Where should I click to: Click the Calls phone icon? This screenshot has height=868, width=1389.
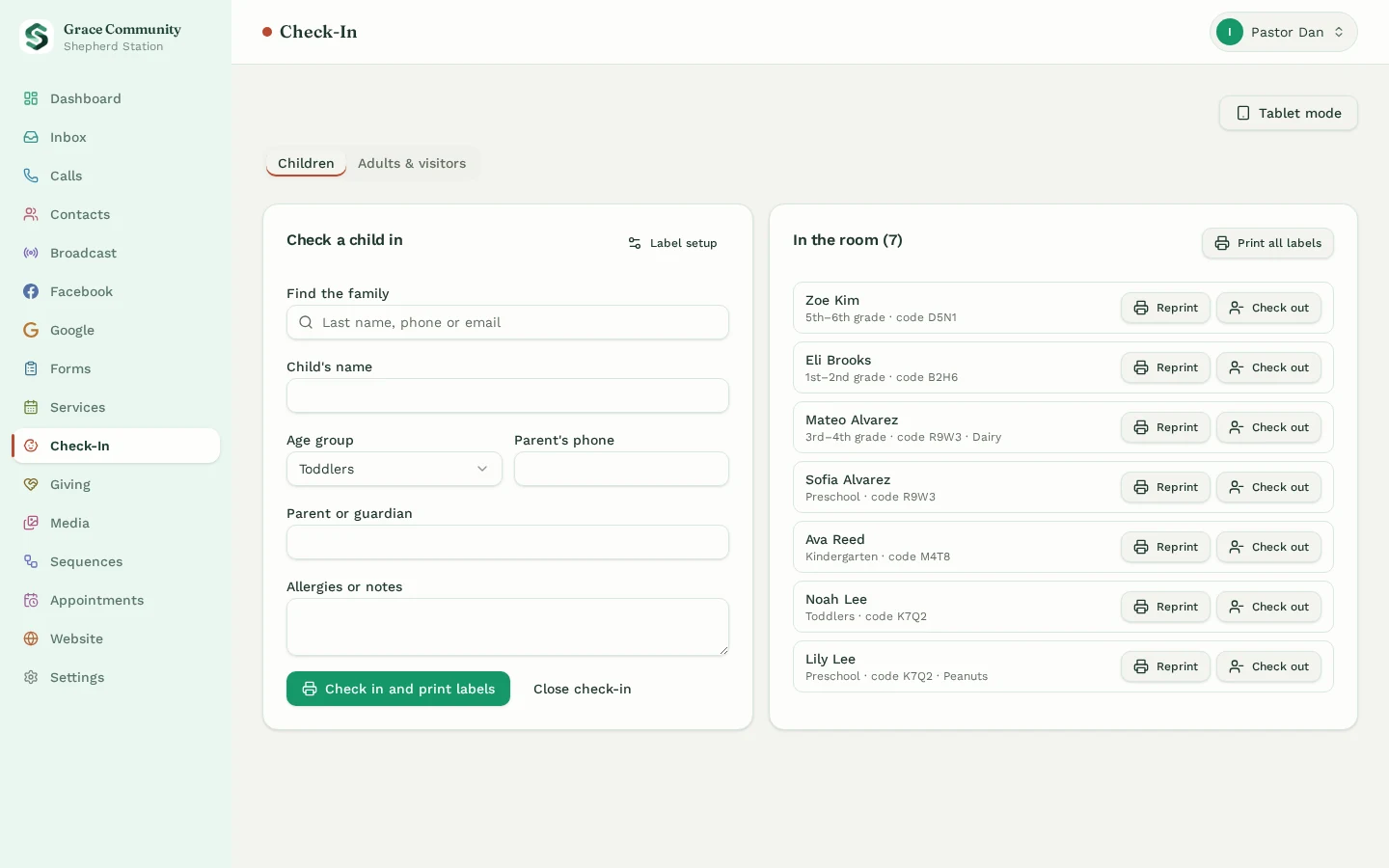[x=31, y=176]
